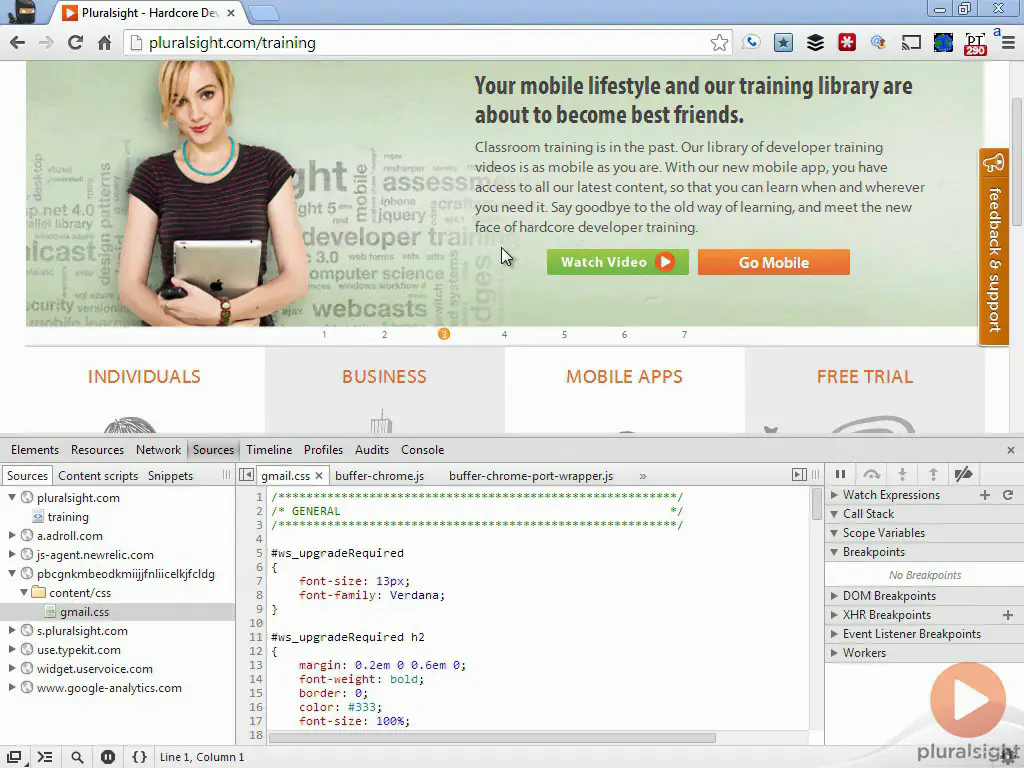The height and width of the screenshot is (768, 1024).
Task: Expand the Watch Expressions section
Action: [834, 495]
